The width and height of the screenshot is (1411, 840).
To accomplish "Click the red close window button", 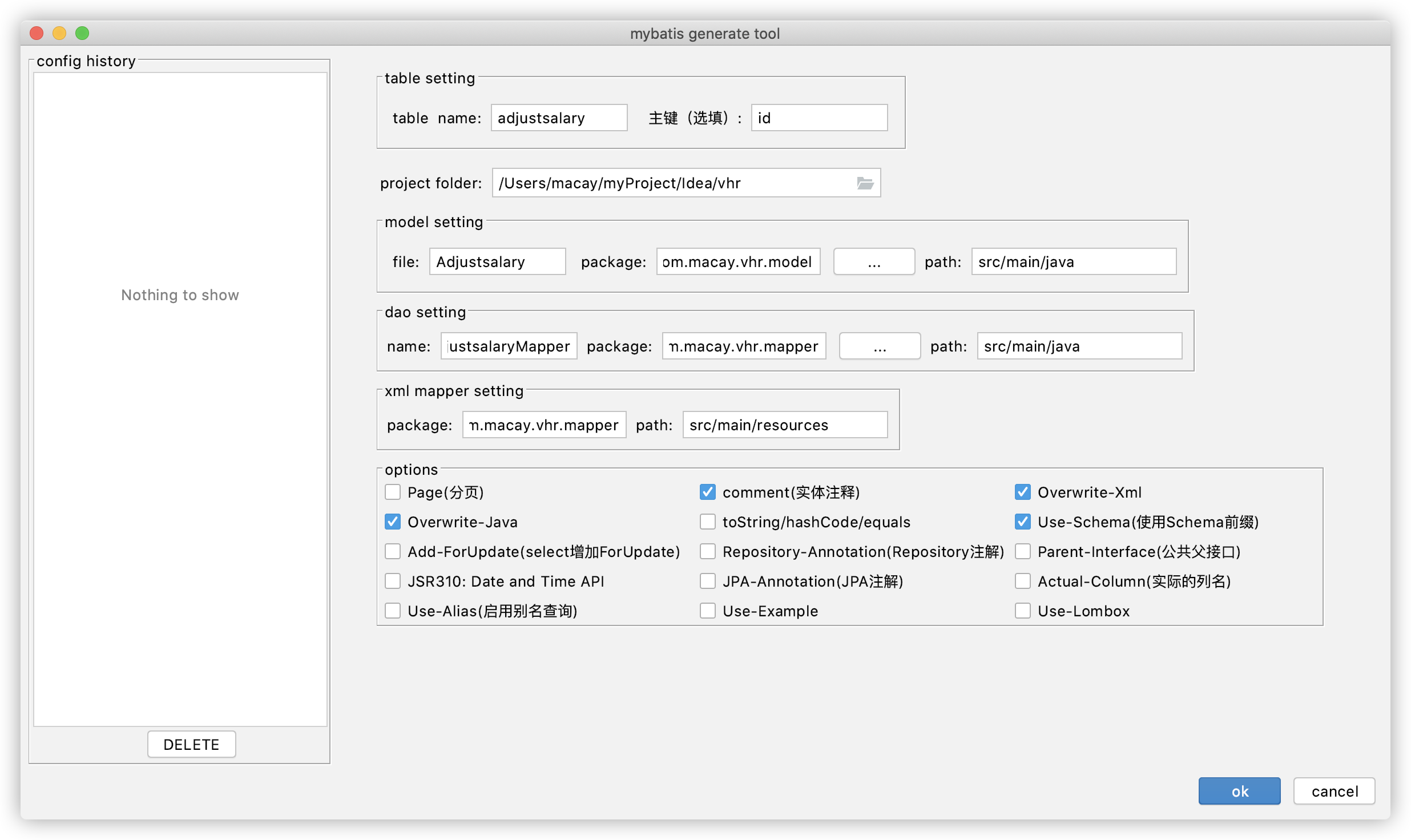I will (x=37, y=33).
